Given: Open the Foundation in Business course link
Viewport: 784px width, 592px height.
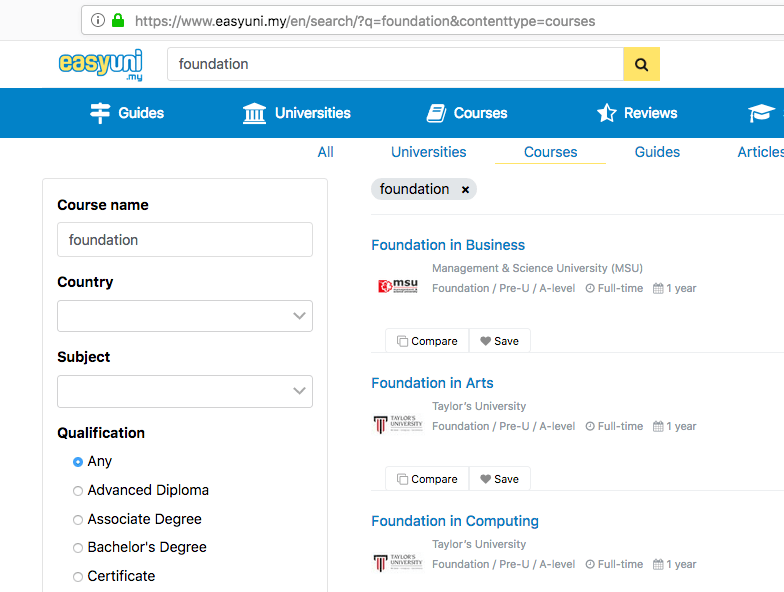Looking at the screenshot, I should tap(448, 245).
